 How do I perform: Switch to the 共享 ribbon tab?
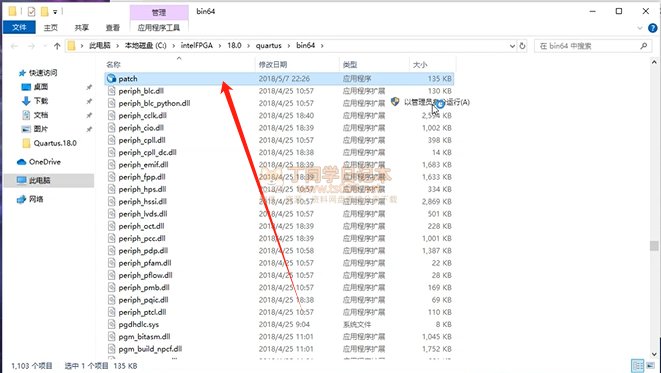(82, 27)
